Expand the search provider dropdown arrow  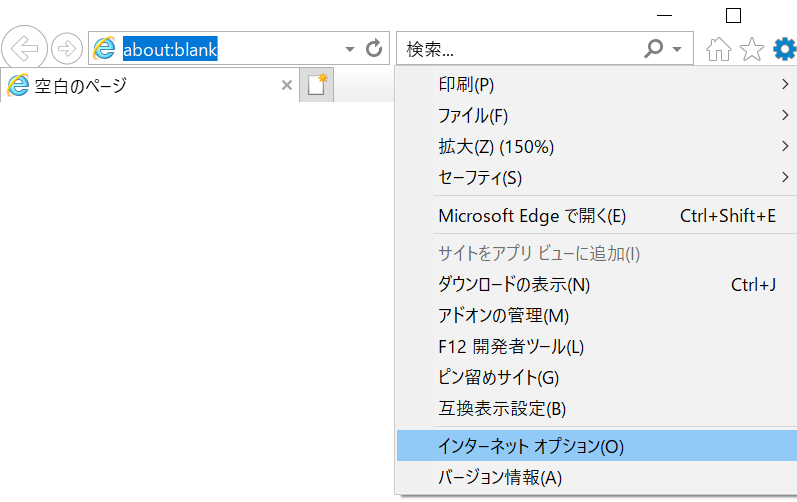pyautogui.click(x=677, y=49)
